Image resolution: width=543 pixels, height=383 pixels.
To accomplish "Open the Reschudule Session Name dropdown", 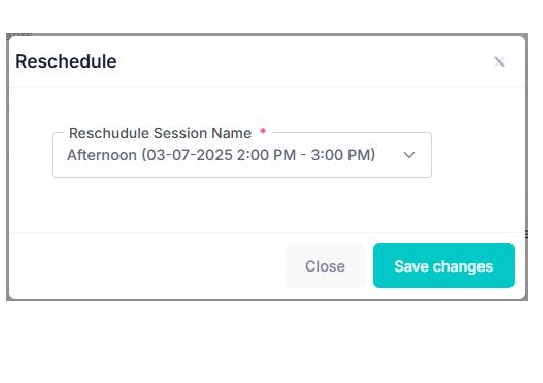I will (x=242, y=155).
